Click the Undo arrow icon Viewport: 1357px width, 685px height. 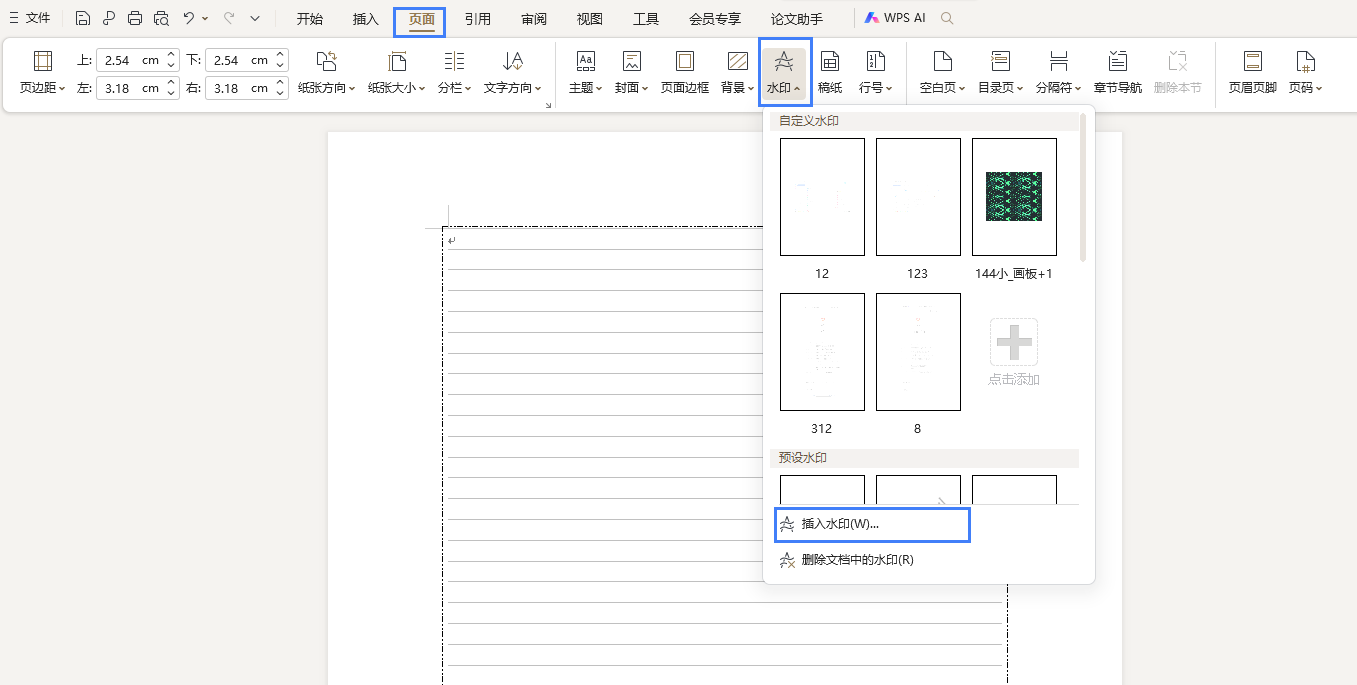pyautogui.click(x=188, y=18)
